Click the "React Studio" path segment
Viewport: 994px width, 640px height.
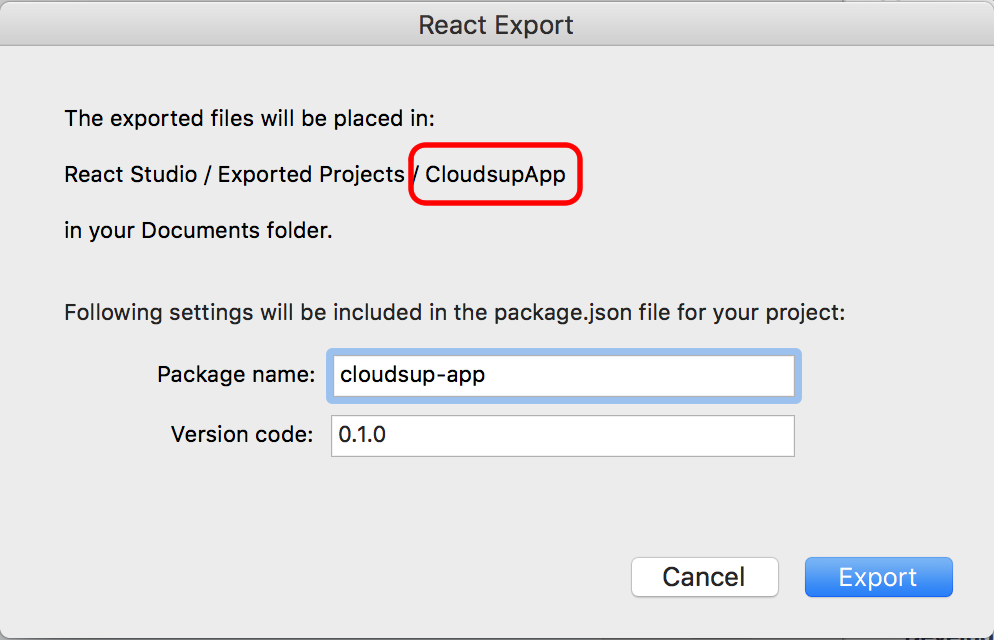pos(129,175)
